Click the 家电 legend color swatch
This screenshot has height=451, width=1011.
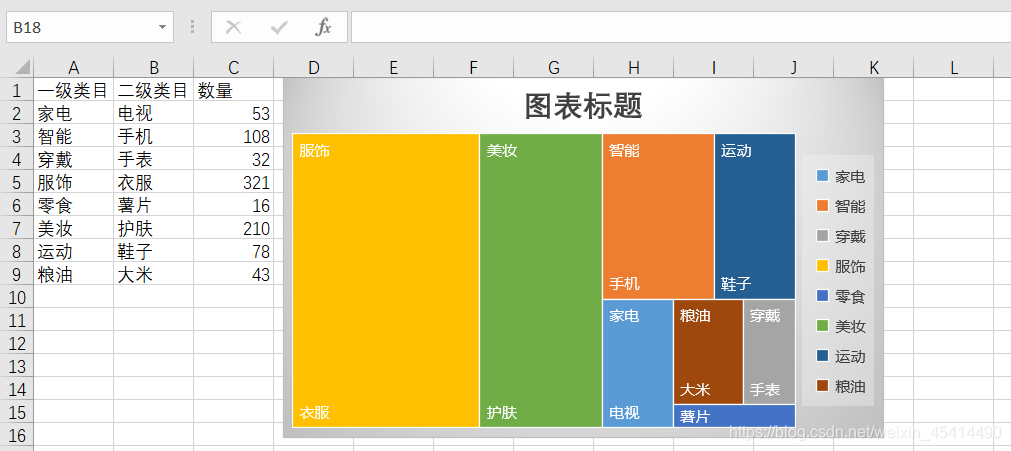click(822, 176)
